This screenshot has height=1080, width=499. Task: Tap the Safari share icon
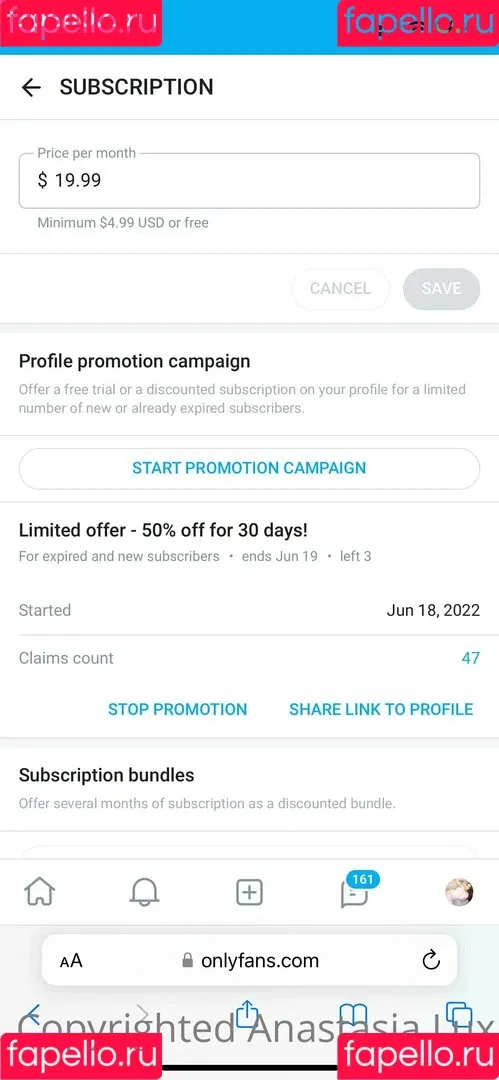pos(247,1014)
